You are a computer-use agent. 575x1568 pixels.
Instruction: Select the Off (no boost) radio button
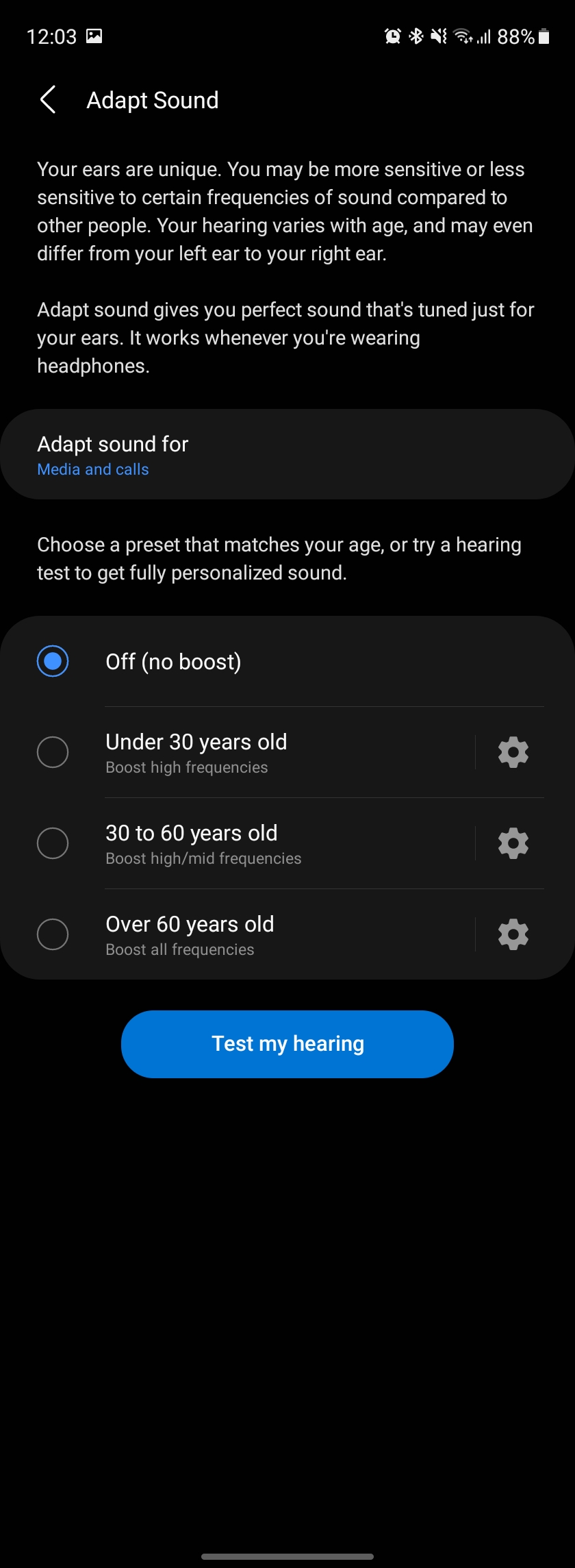pos(53,661)
